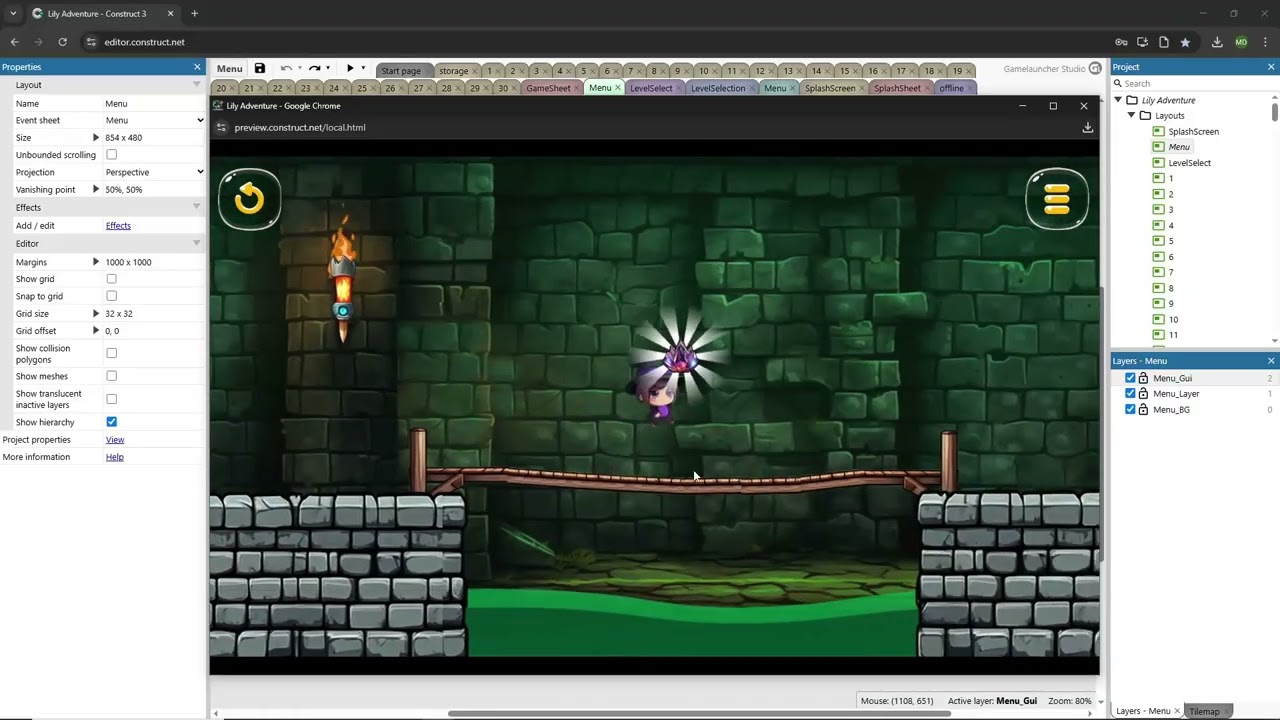
Task: Hide the Menu_BG layer via its checkbox
Action: point(1130,409)
